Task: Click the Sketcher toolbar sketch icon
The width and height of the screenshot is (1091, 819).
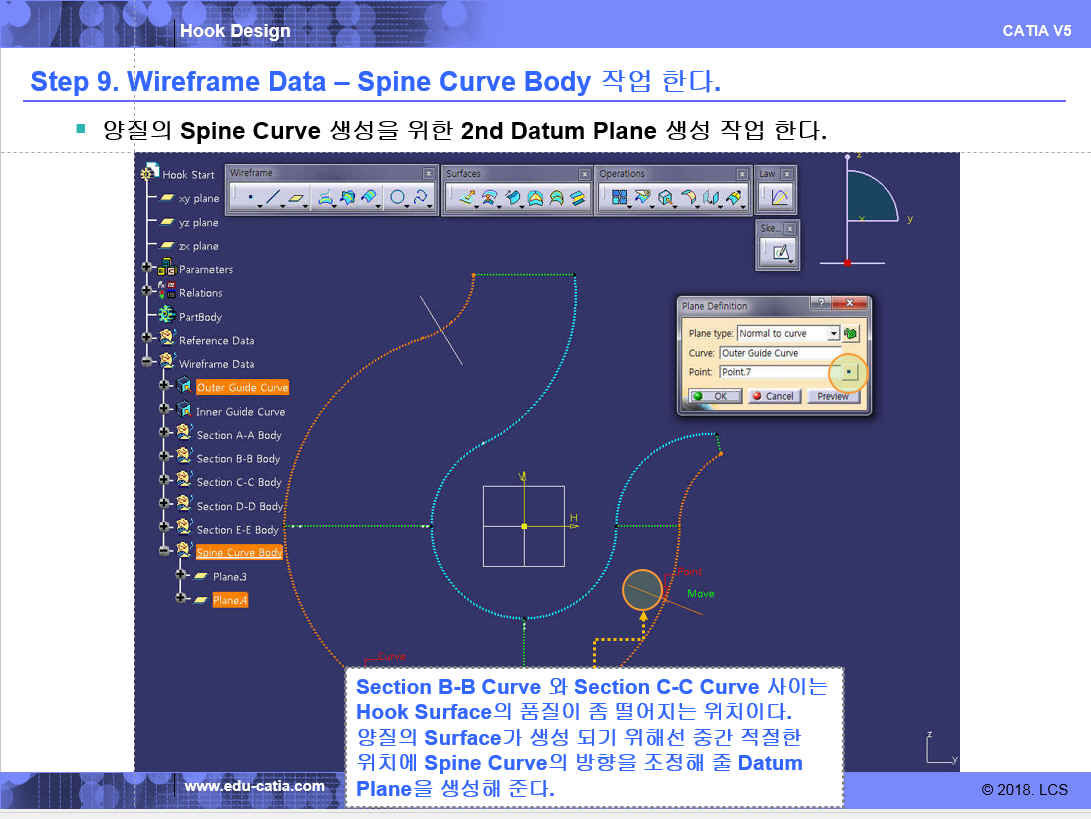Action: 779,252
